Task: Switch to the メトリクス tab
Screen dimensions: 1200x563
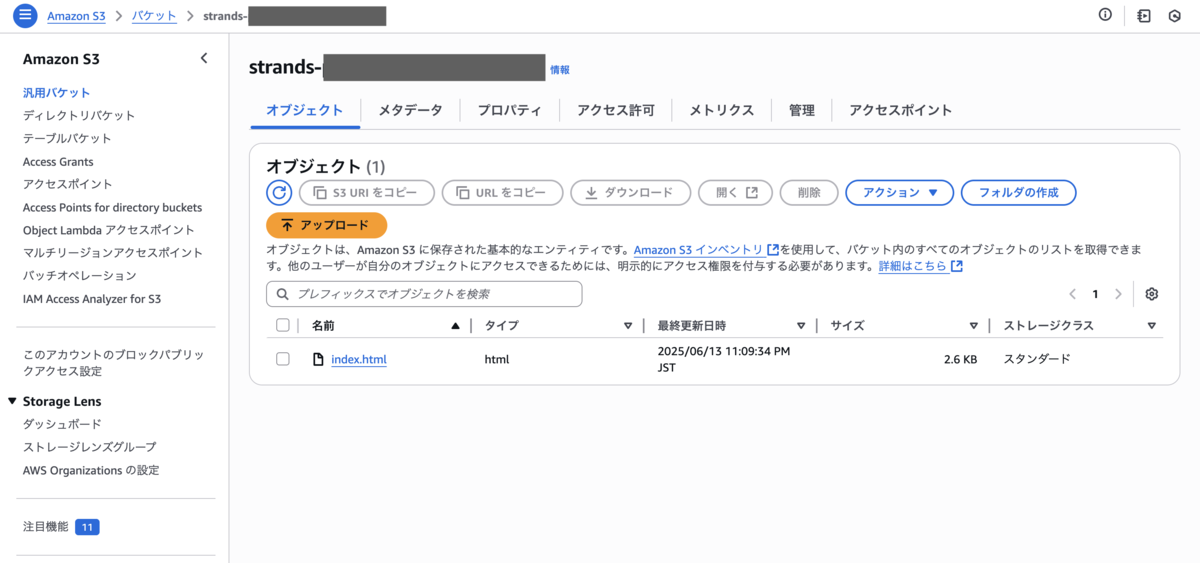Action: (x=721, y=110)
